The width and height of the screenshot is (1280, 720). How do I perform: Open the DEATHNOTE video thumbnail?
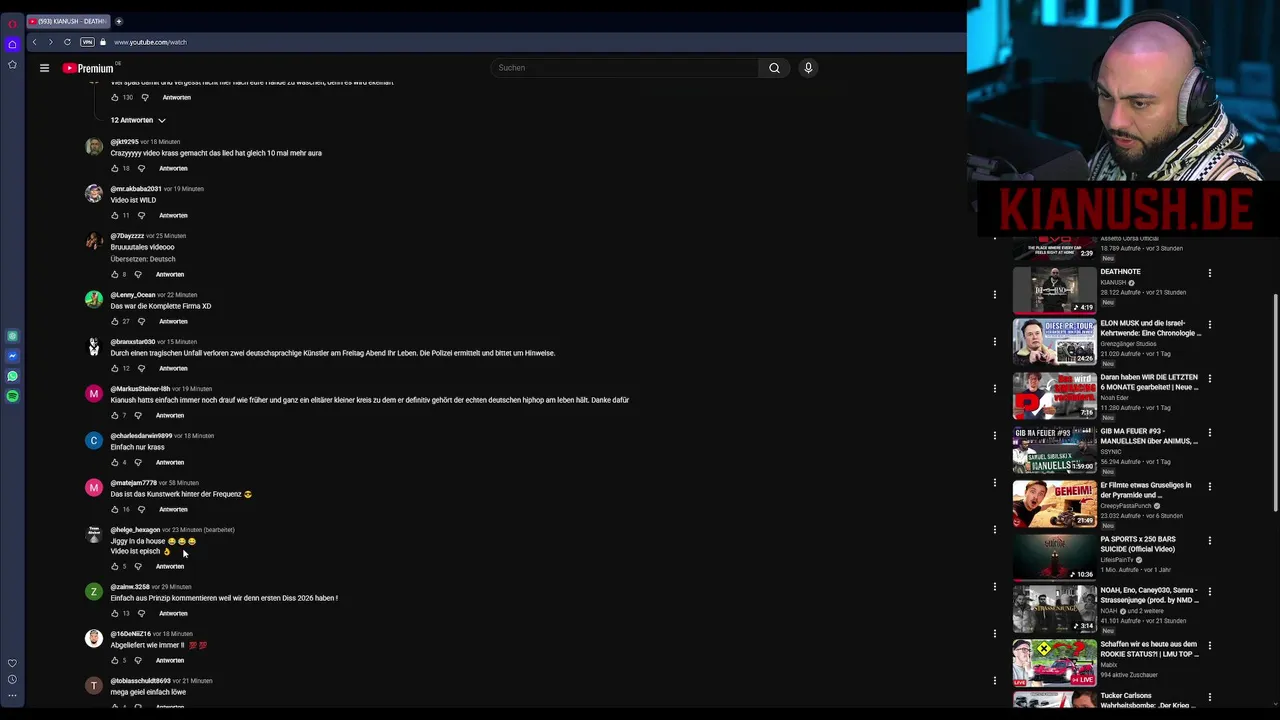[x=1054, y=290]
